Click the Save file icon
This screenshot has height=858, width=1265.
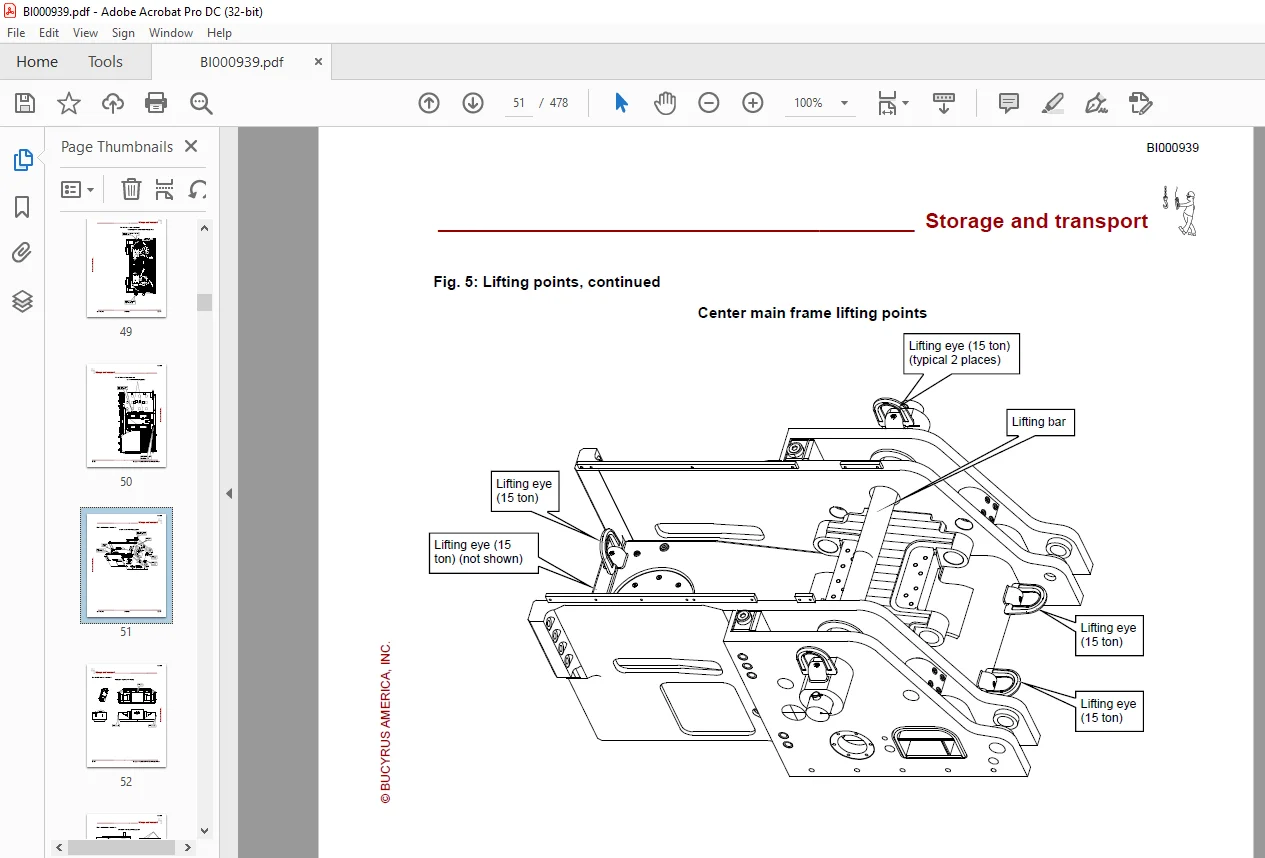(25, 103)
